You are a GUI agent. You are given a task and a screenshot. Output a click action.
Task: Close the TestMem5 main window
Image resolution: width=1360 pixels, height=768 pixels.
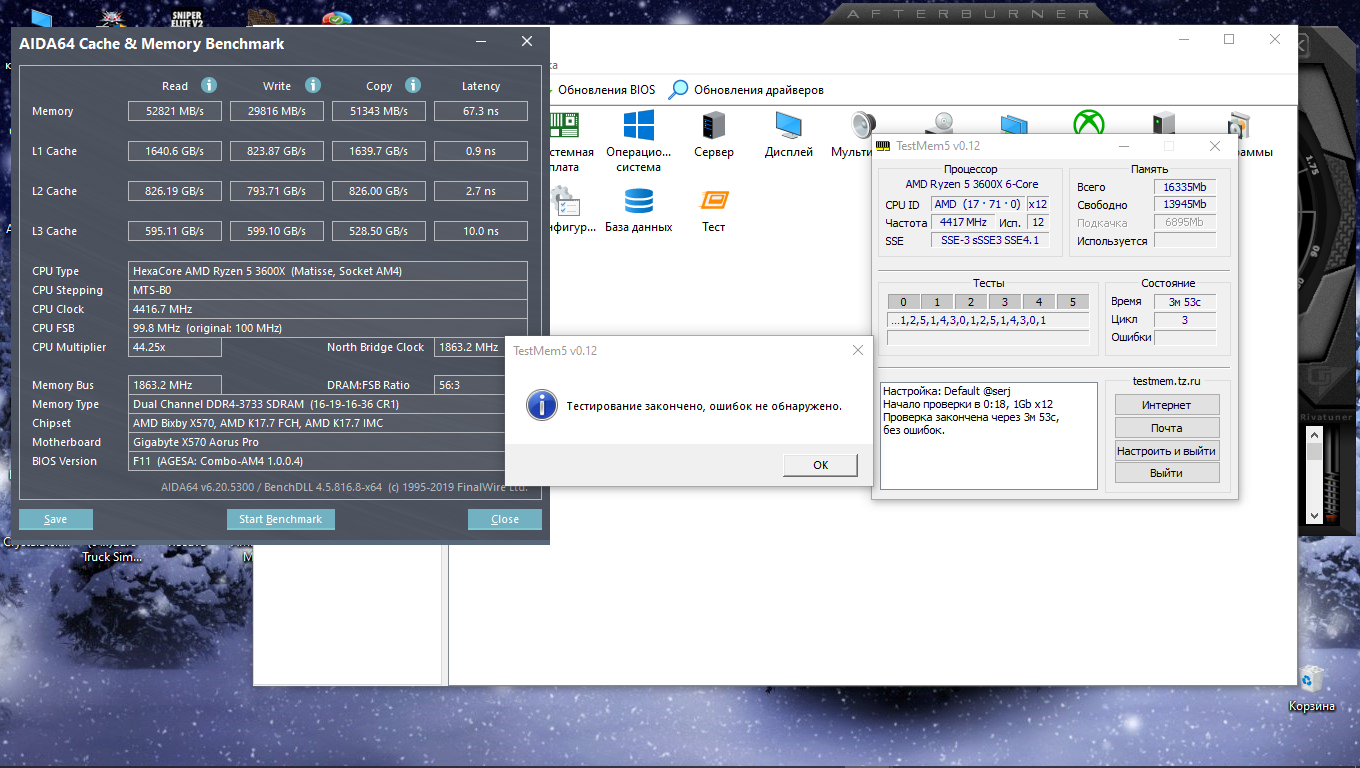click(1215, 146)
